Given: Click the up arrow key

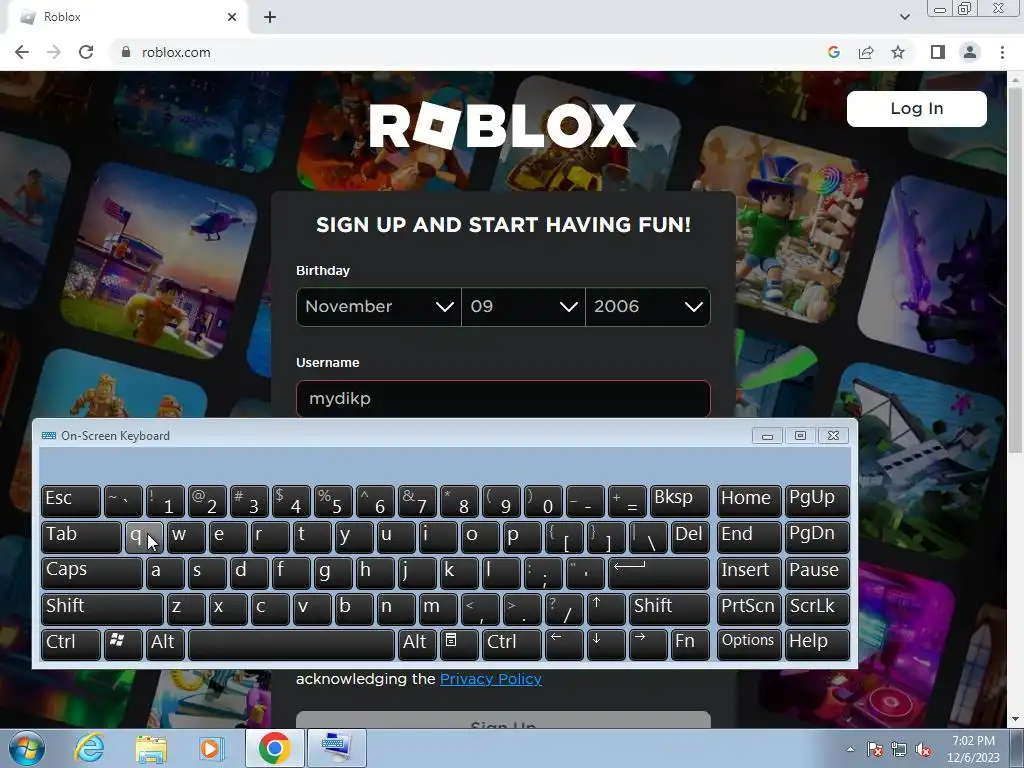Looking at the screenshot, I should click(x=606, y=608).
